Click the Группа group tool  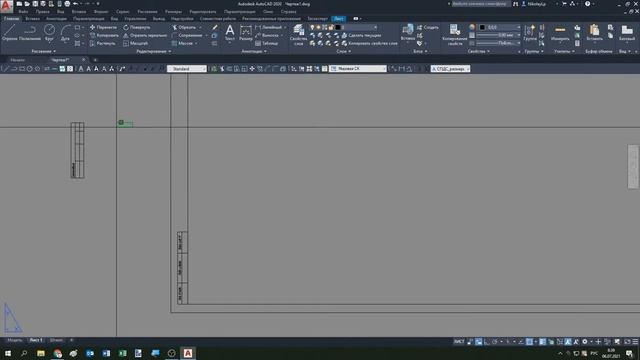tap(530, 33)
